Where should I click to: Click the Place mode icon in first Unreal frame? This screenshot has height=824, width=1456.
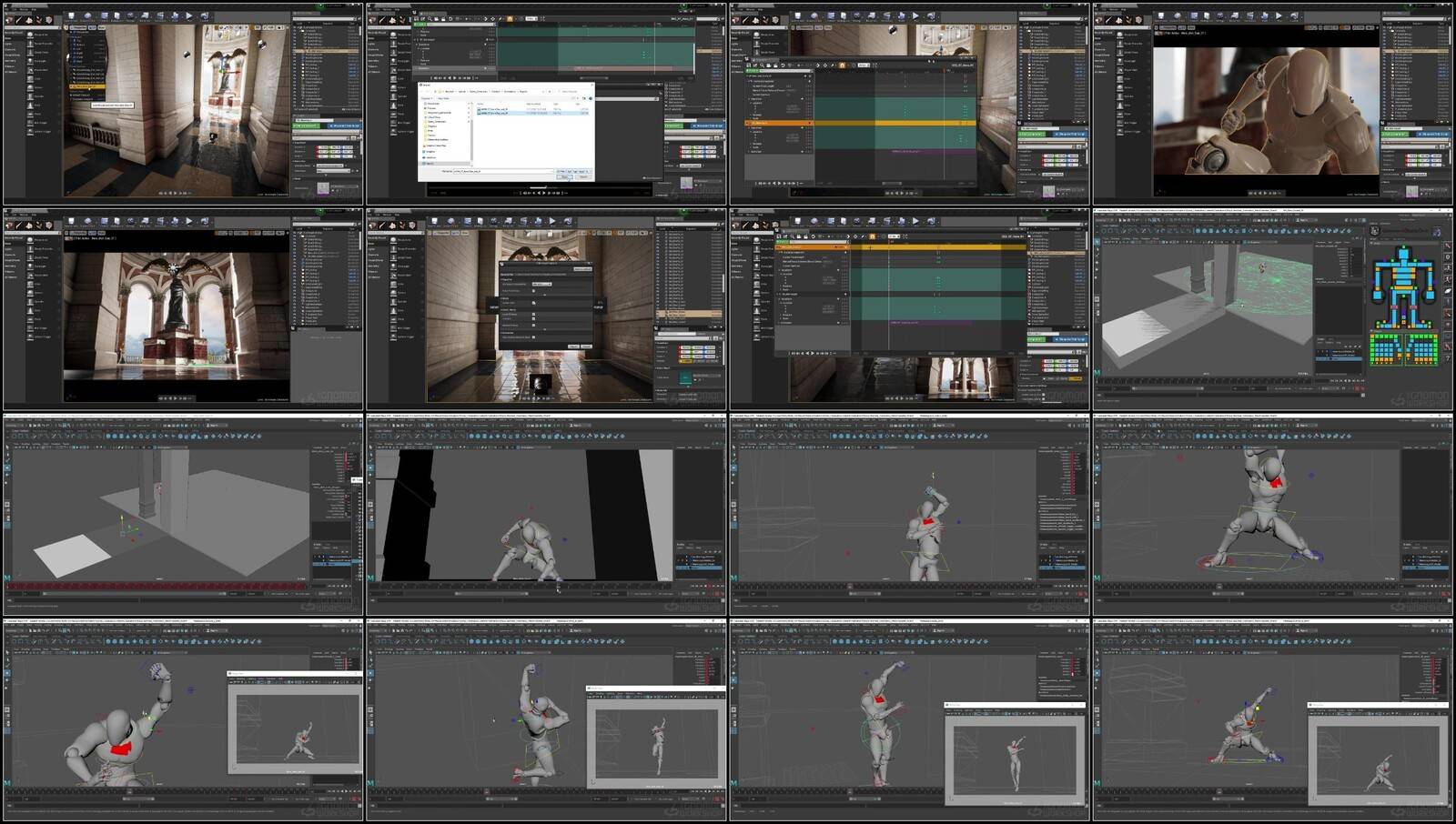coord(11,20)
